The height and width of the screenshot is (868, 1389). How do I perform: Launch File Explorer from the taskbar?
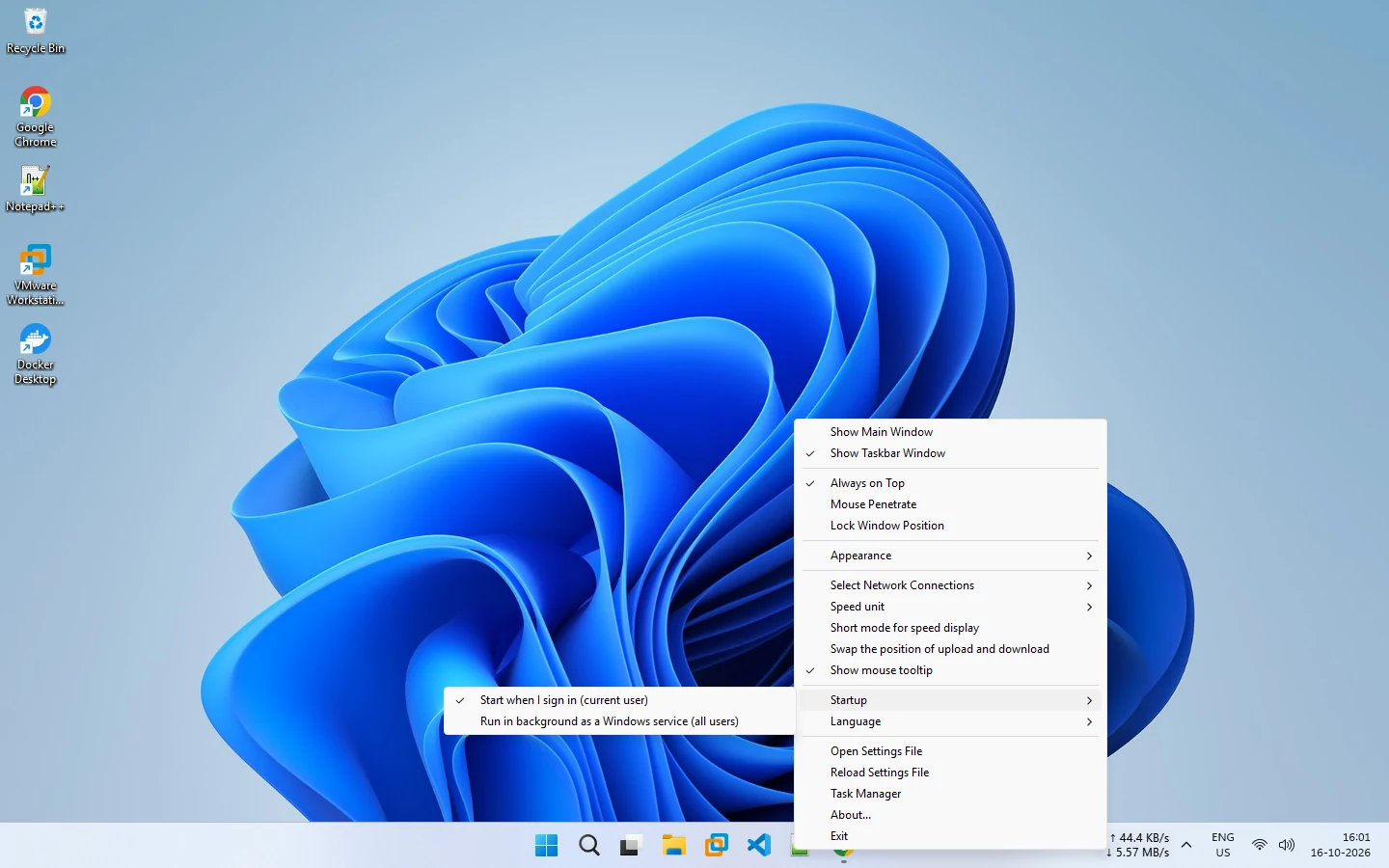[673, 846]
